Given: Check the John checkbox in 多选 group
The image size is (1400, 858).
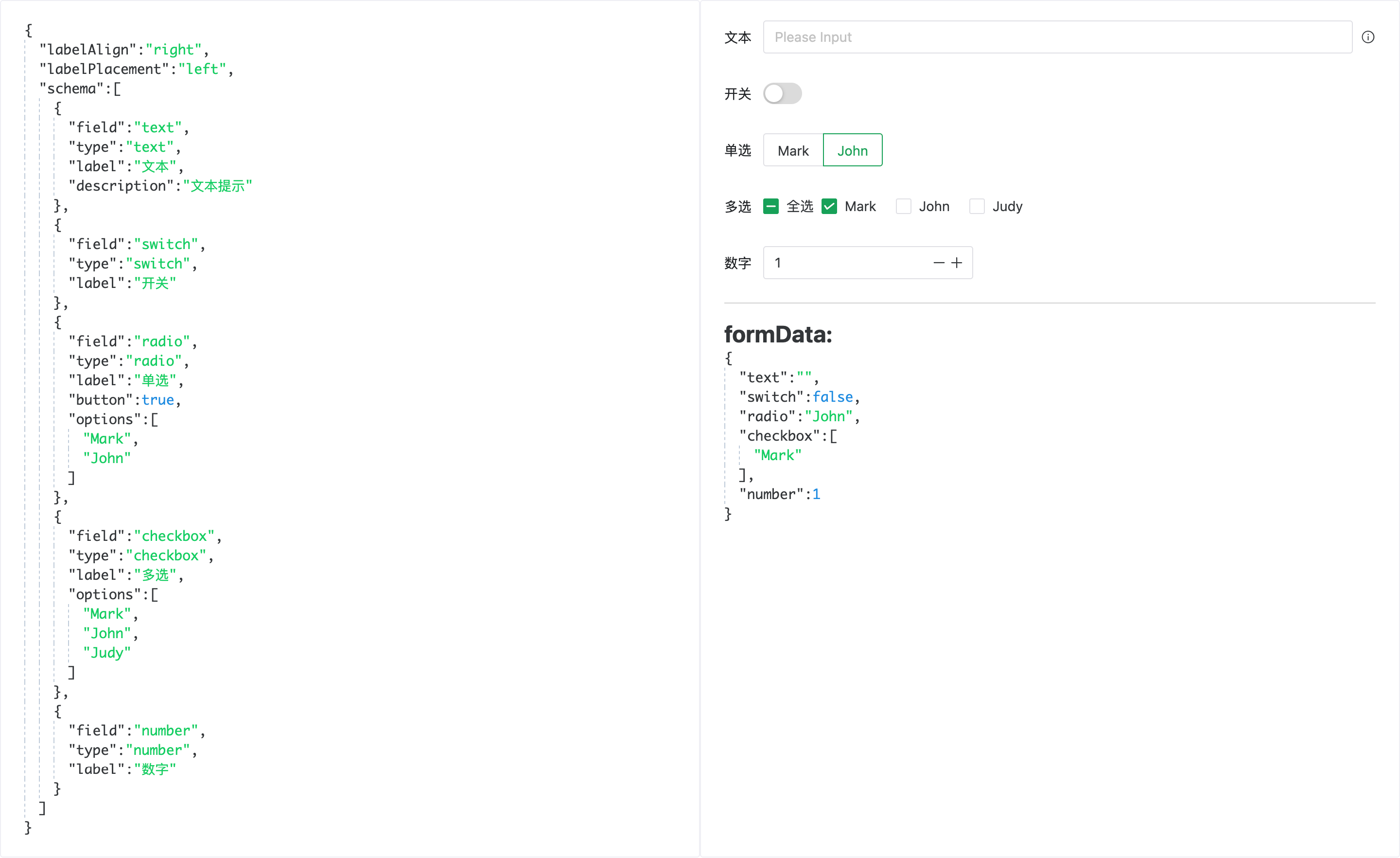Looking at the screenshot, I should pos(903,206).
